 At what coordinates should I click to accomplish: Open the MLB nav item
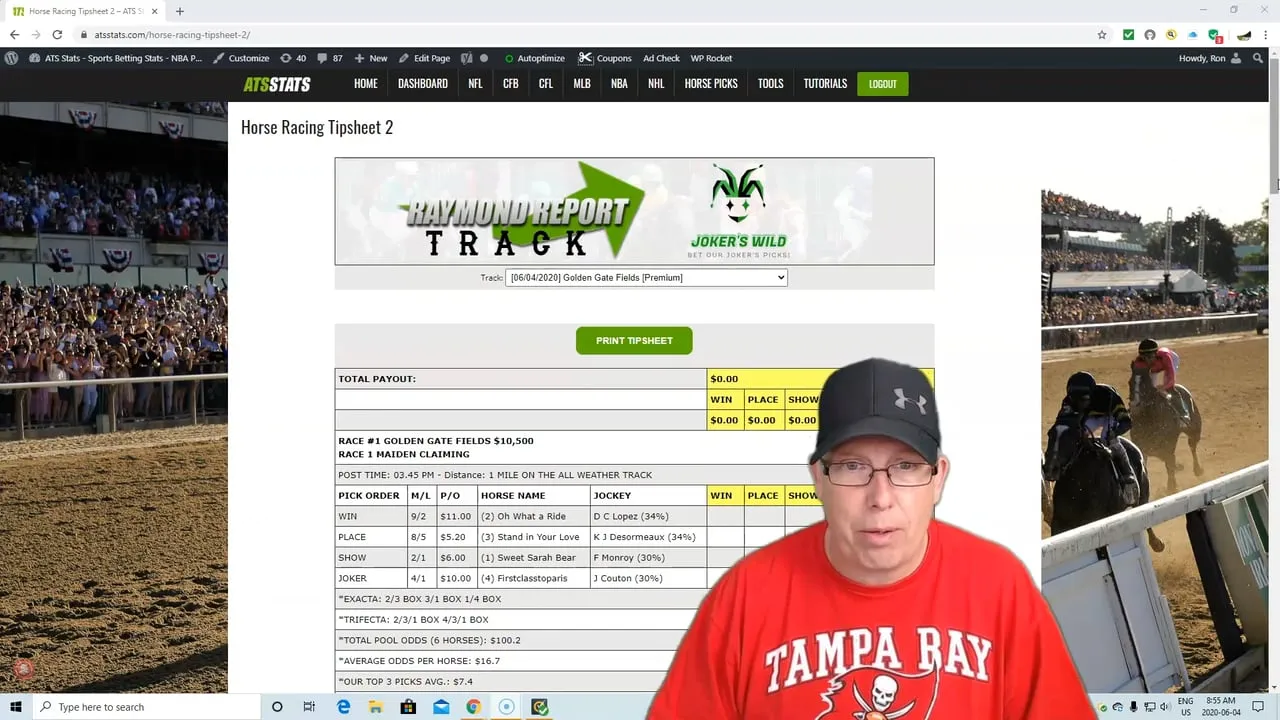click(582, 84)
